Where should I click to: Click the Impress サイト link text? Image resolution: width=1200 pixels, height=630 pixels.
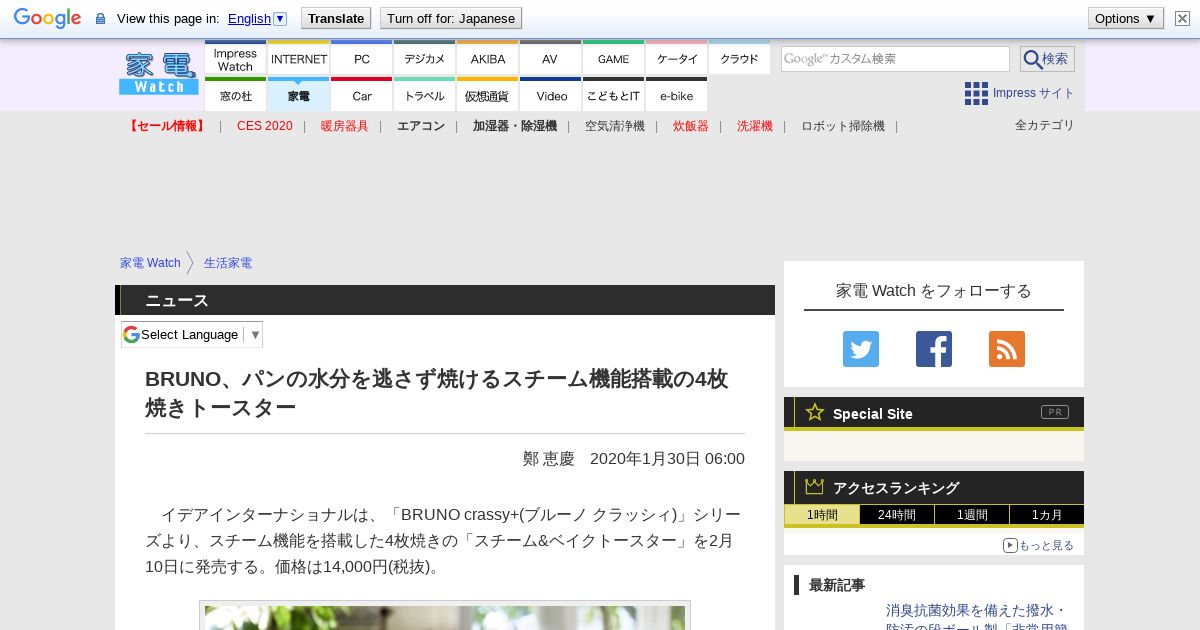point(1034,93)
